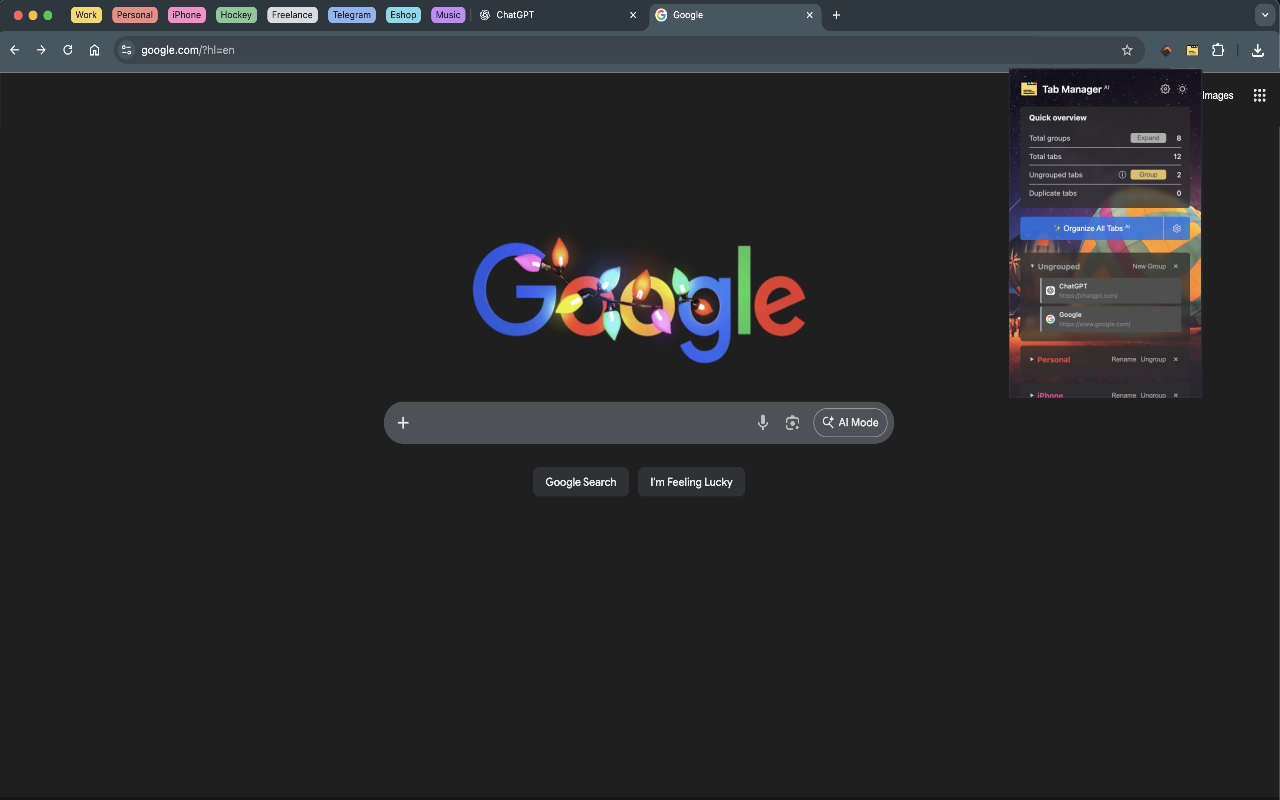Click the info icon next to Ungrouped tabs
This screenshot has height=800, width=1280.
point(1122,175)
